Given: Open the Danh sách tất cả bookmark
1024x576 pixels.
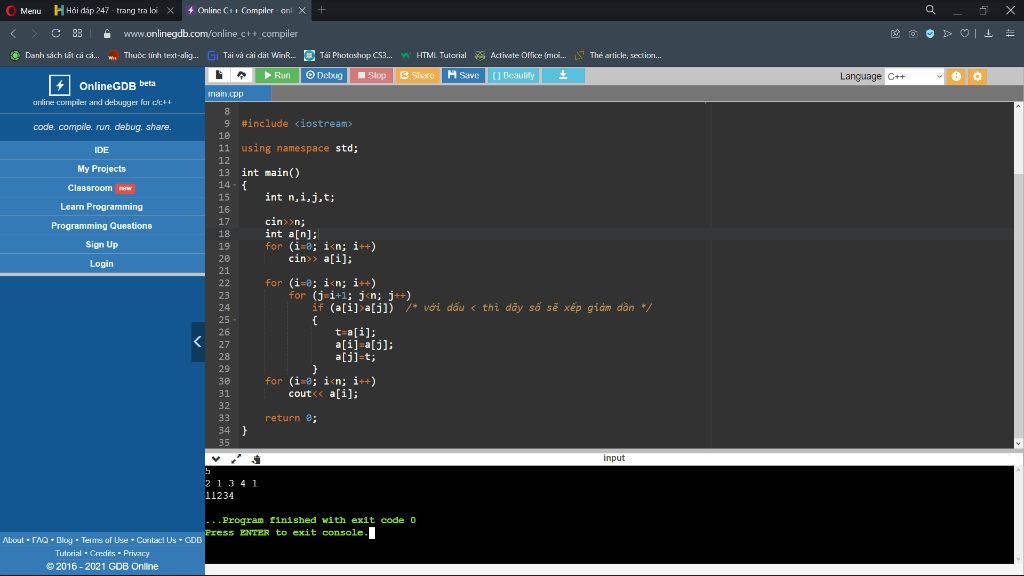Looking at the screenshot, I should pyautogui.click(x=56, y=55).
